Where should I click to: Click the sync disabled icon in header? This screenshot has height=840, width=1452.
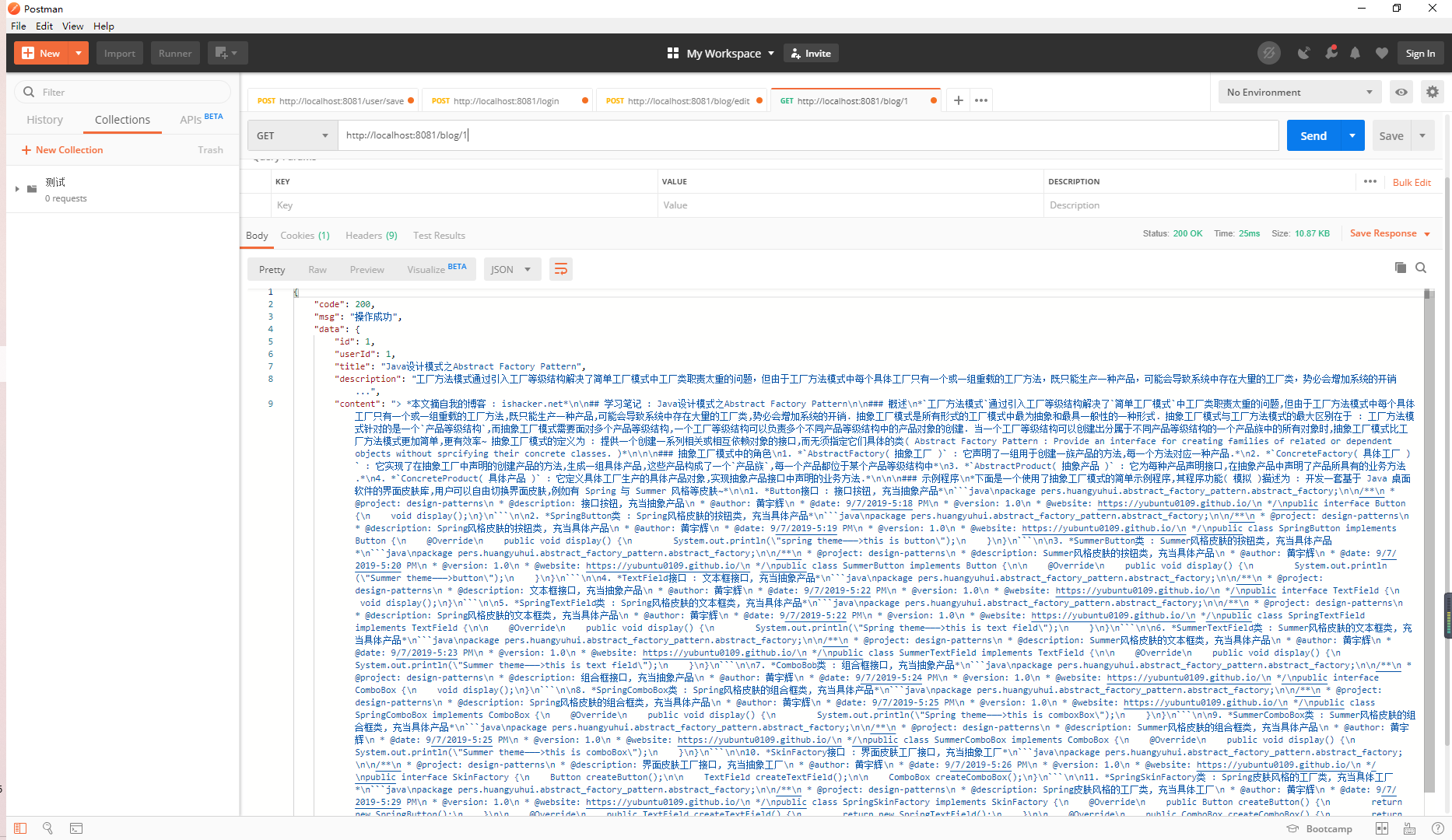1269,53
